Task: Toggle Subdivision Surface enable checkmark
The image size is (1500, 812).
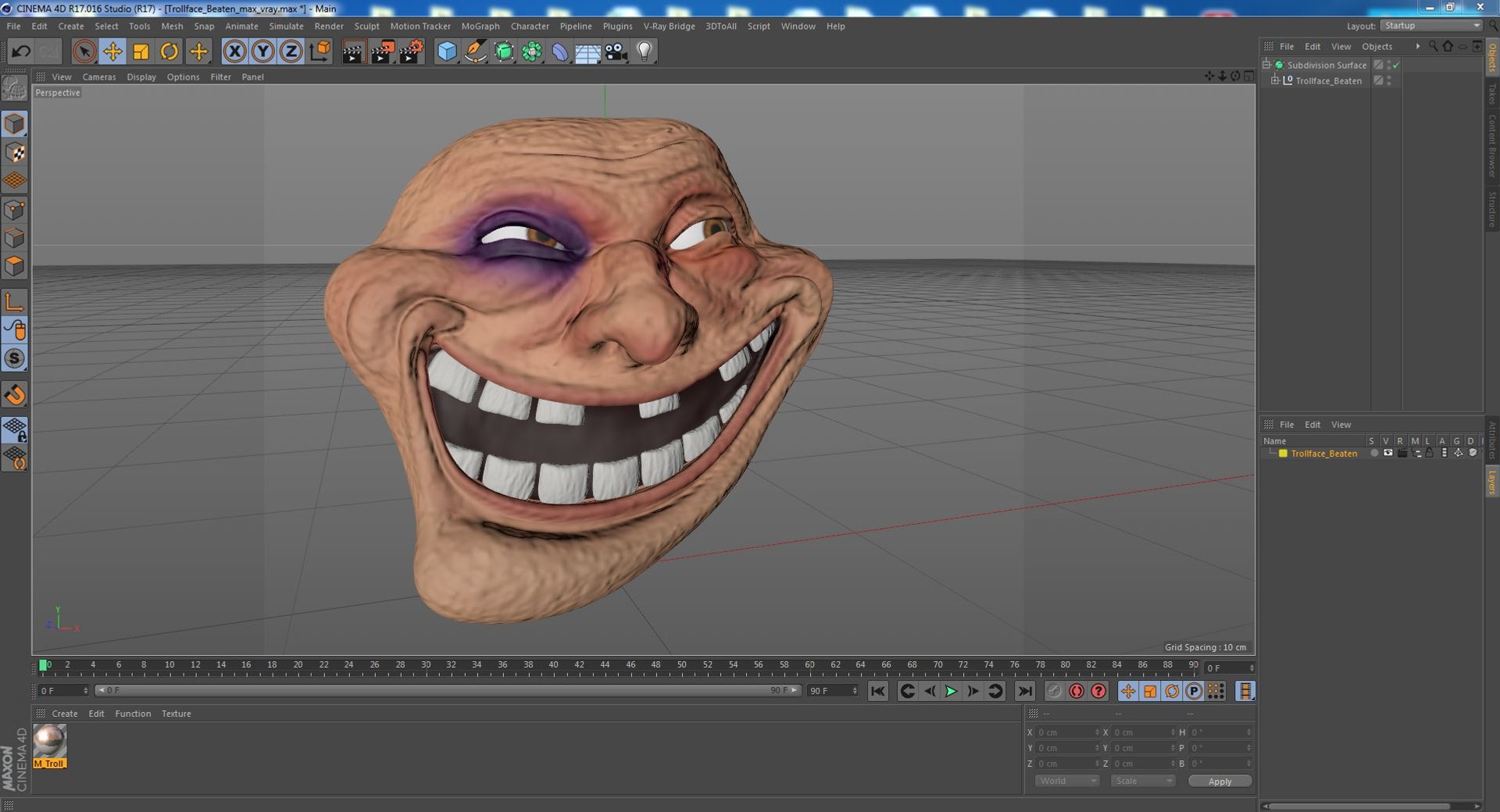Action: 1396,66
